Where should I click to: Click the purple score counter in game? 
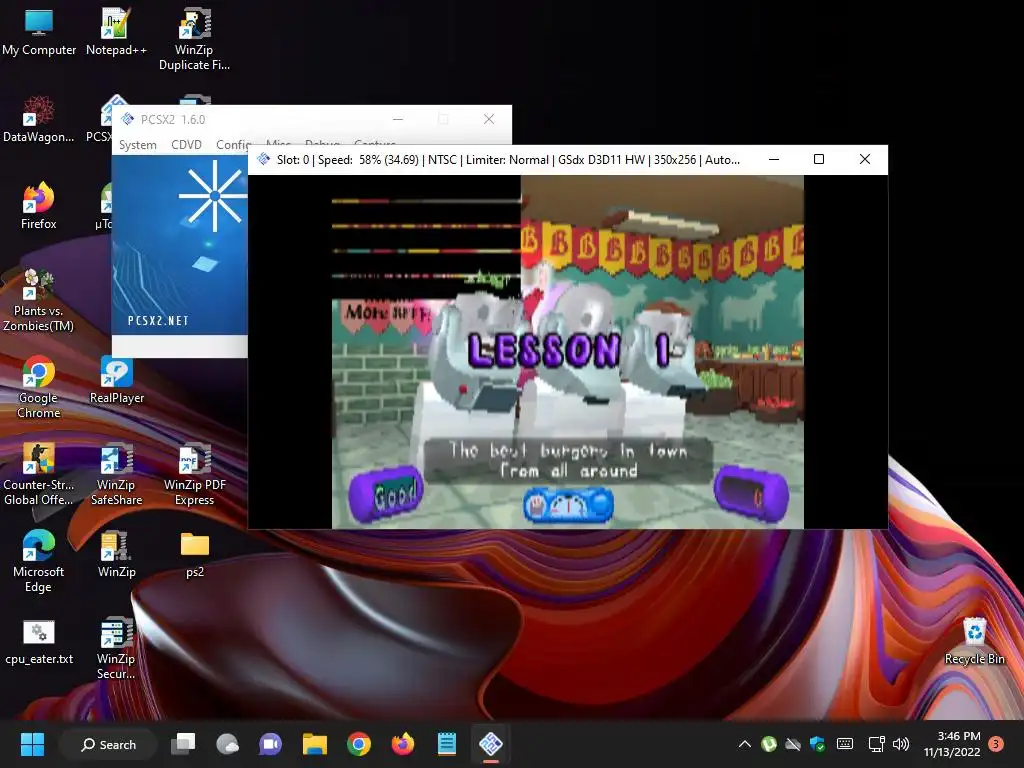(x=751, y=494)
